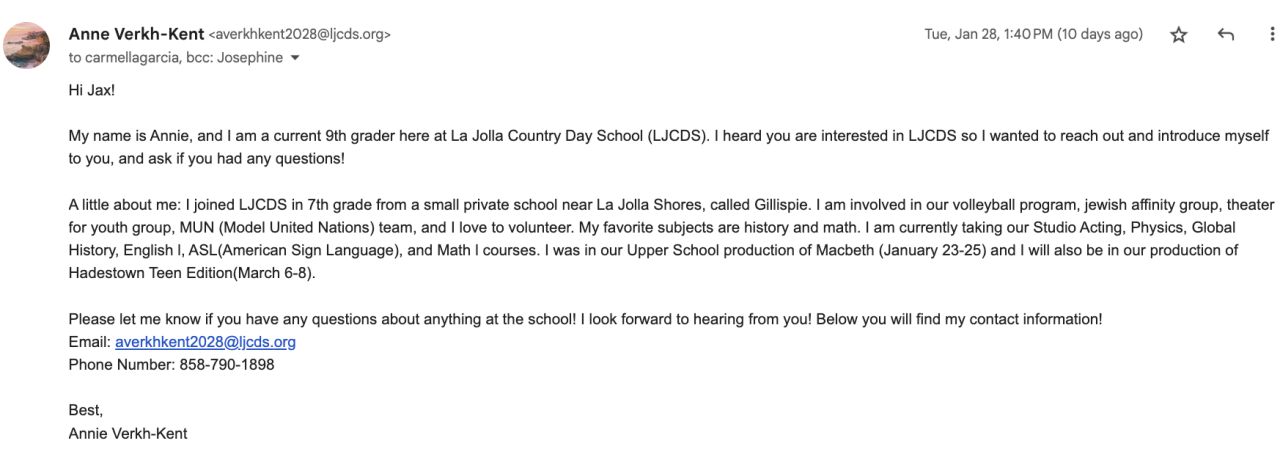This screenshot has height=449, width=1280.
Task: Click the Reply arrow icon
Action: click(1226, 35)
